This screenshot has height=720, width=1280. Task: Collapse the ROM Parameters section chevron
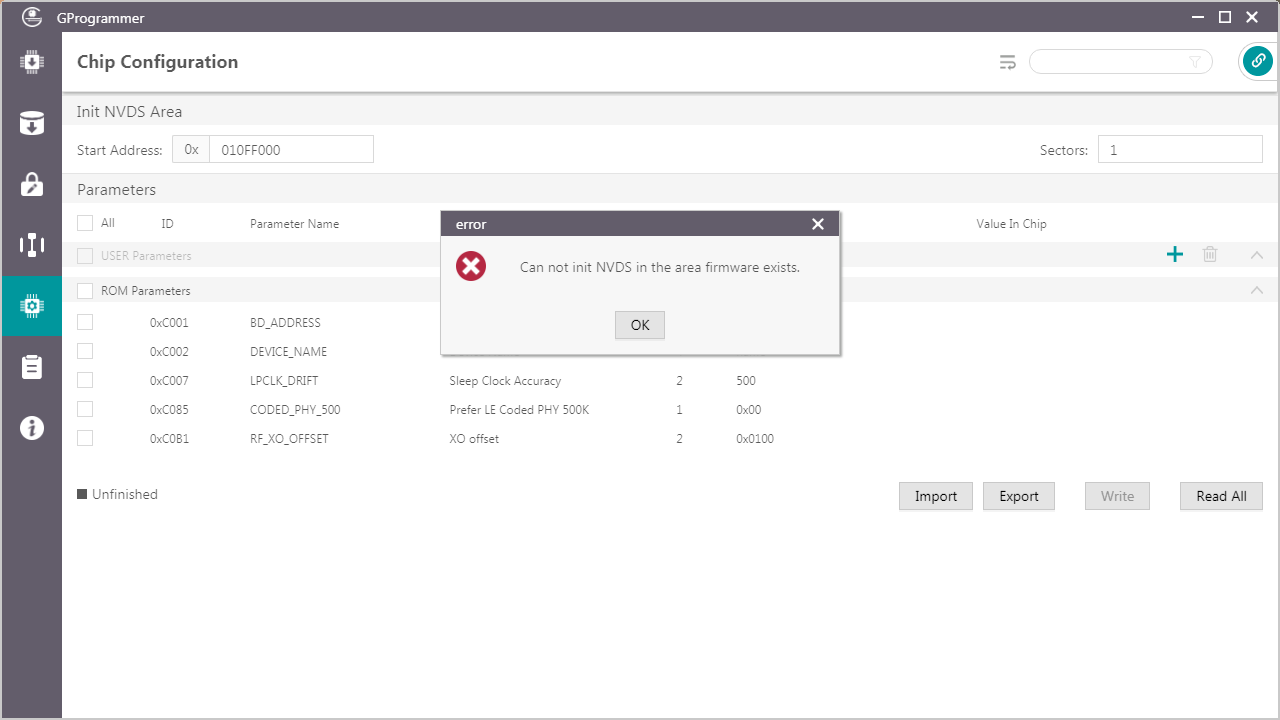click(x=1257, y=291)
